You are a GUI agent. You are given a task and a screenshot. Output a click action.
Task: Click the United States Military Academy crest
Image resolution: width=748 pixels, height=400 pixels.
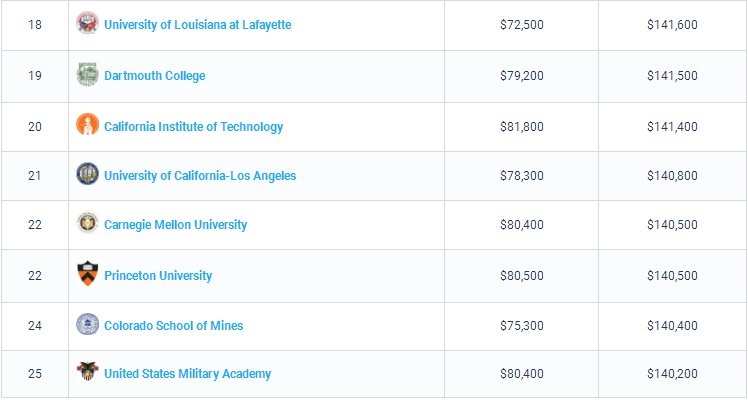click(x=88, y=373)
